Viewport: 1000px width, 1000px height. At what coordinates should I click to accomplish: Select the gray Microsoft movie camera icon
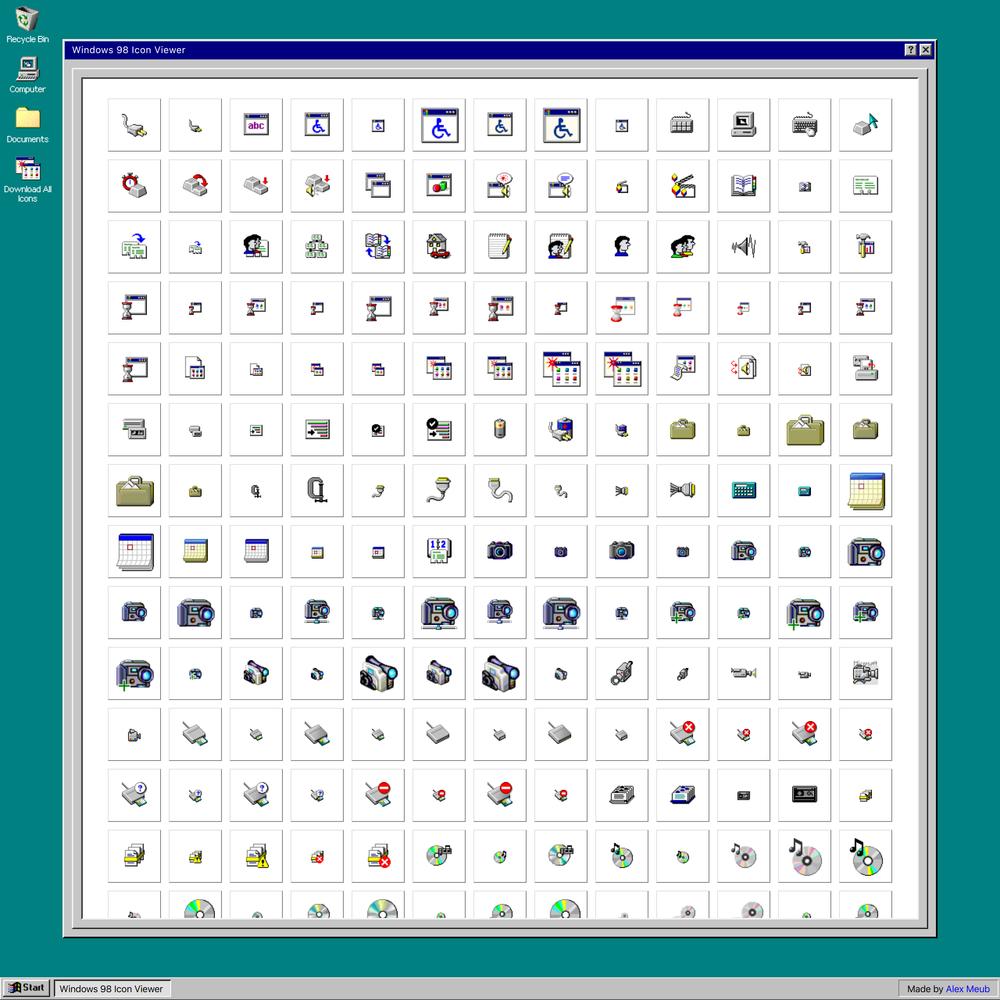865,673
